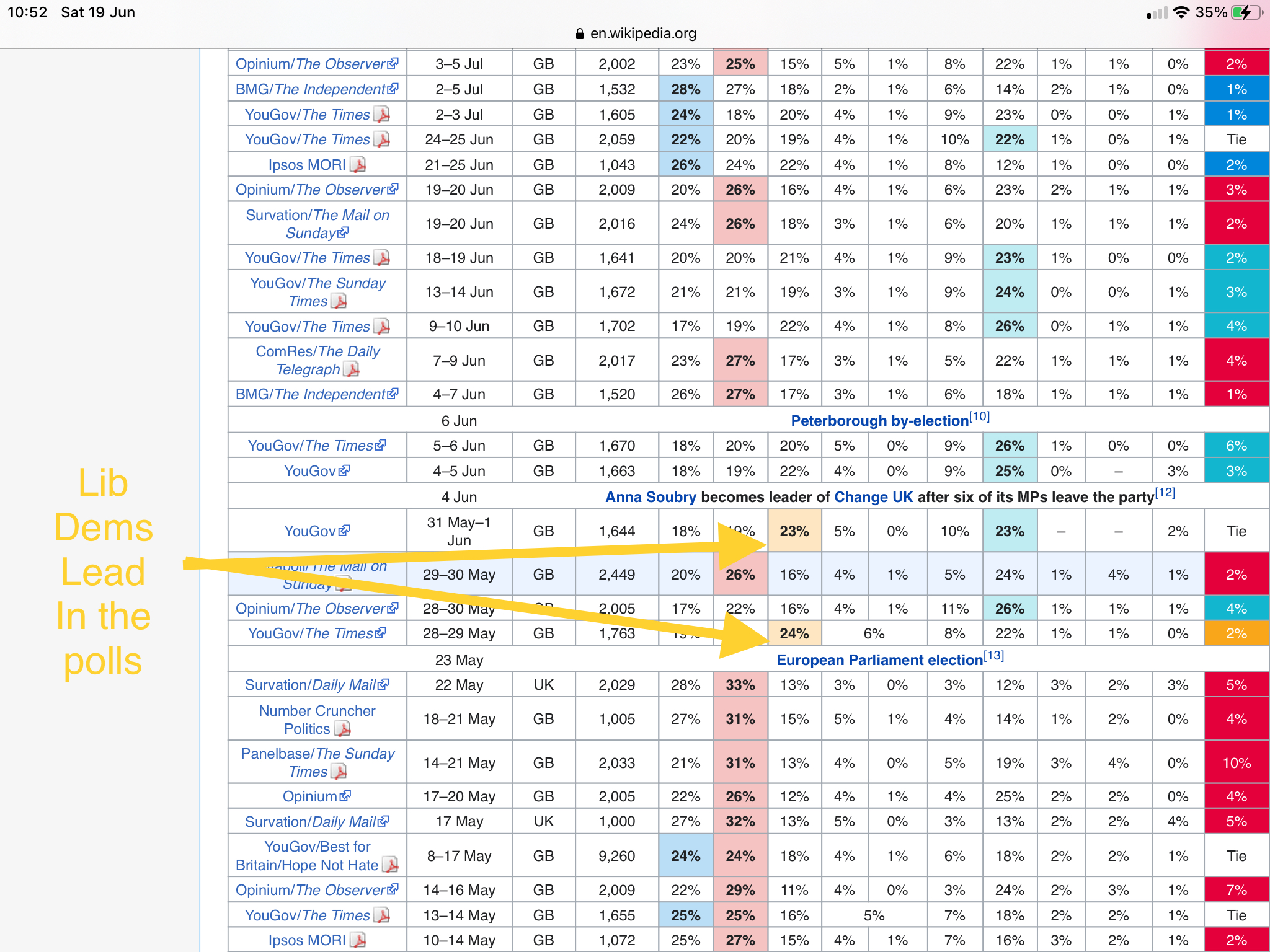
Task: Tap PDF icon next to ComRes Daily Telegraph
Action: tap(351, 369)
